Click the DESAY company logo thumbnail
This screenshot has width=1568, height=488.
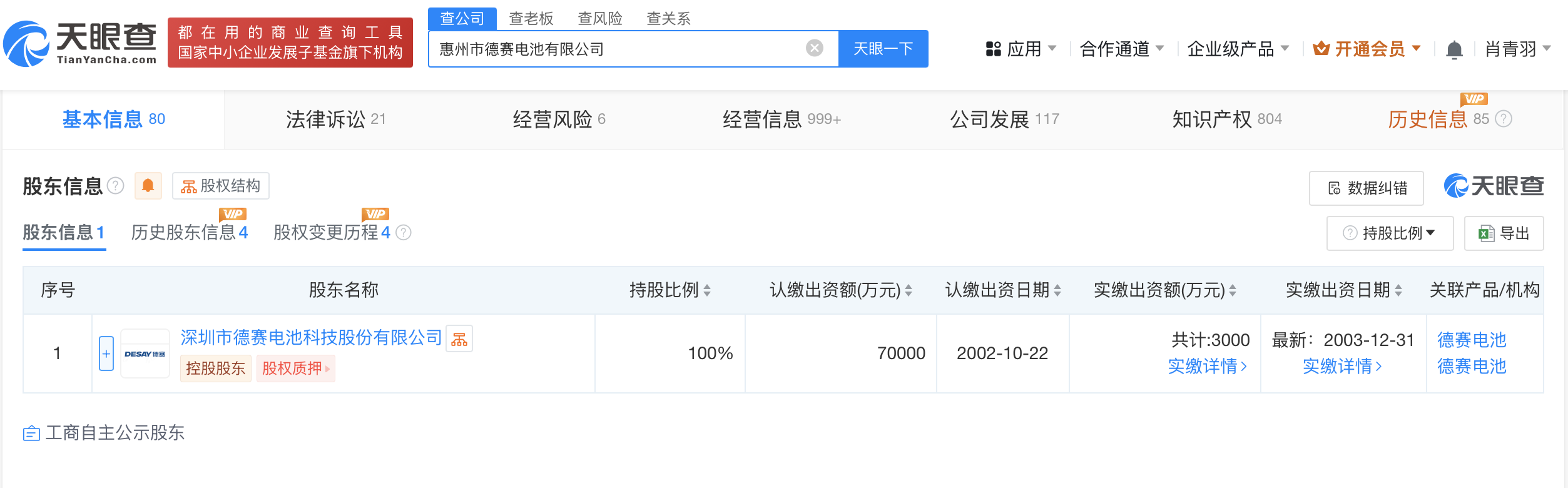(145, 353)
